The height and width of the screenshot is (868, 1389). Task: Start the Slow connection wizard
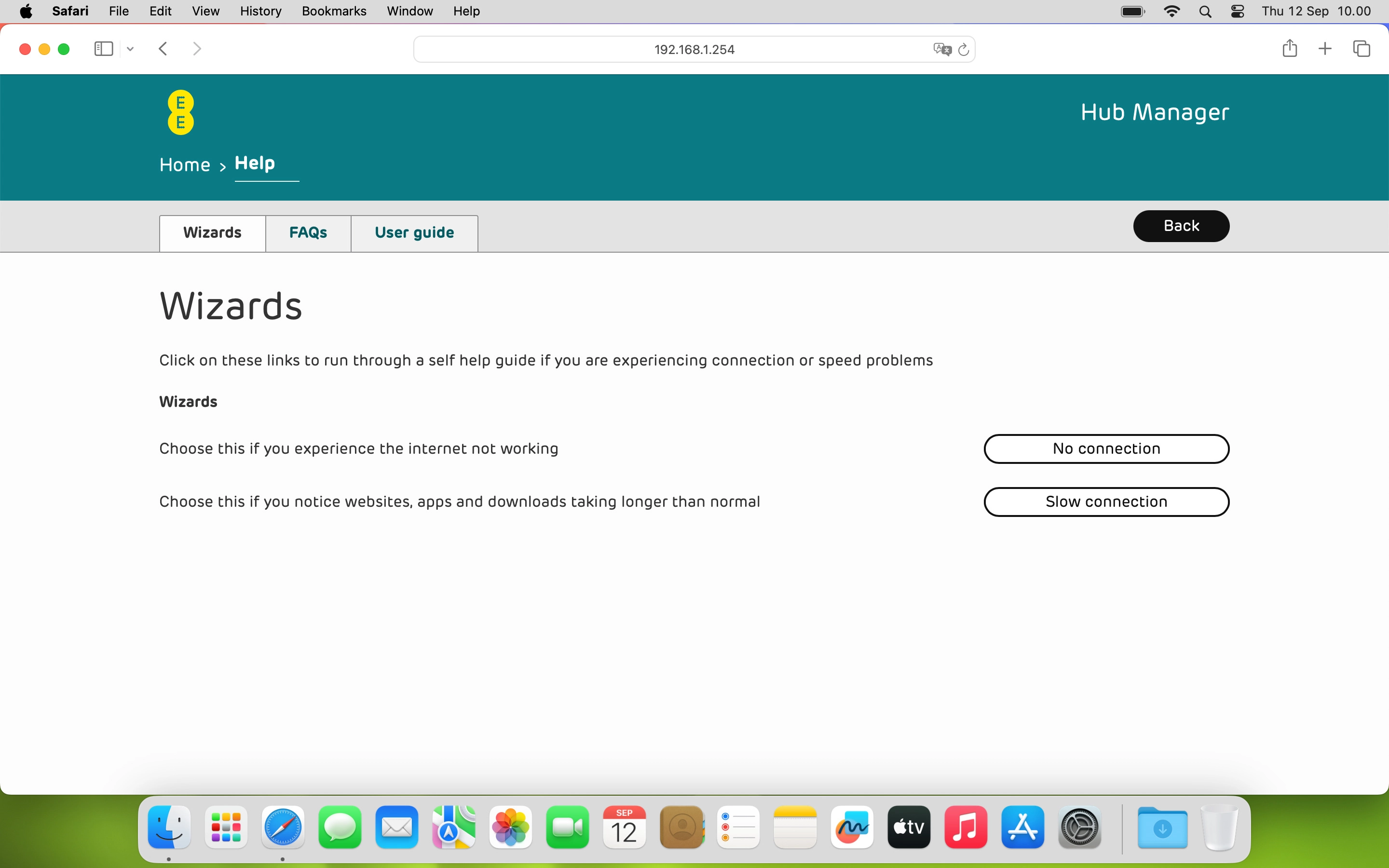(x=1106, y=501)
